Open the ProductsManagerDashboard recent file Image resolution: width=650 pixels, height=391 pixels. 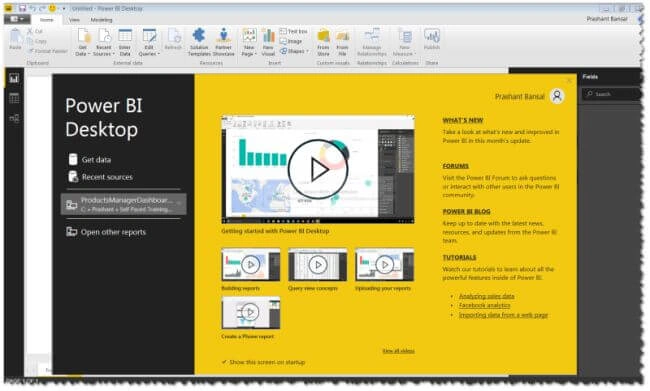[124, 204]
